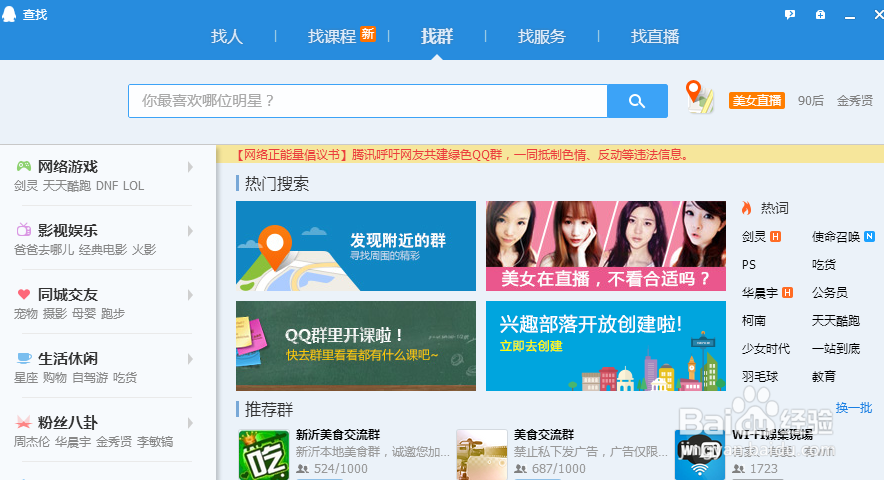Click the 新 badge on 找课程
This screenshot has height=480, width=884.
[368, 34]
